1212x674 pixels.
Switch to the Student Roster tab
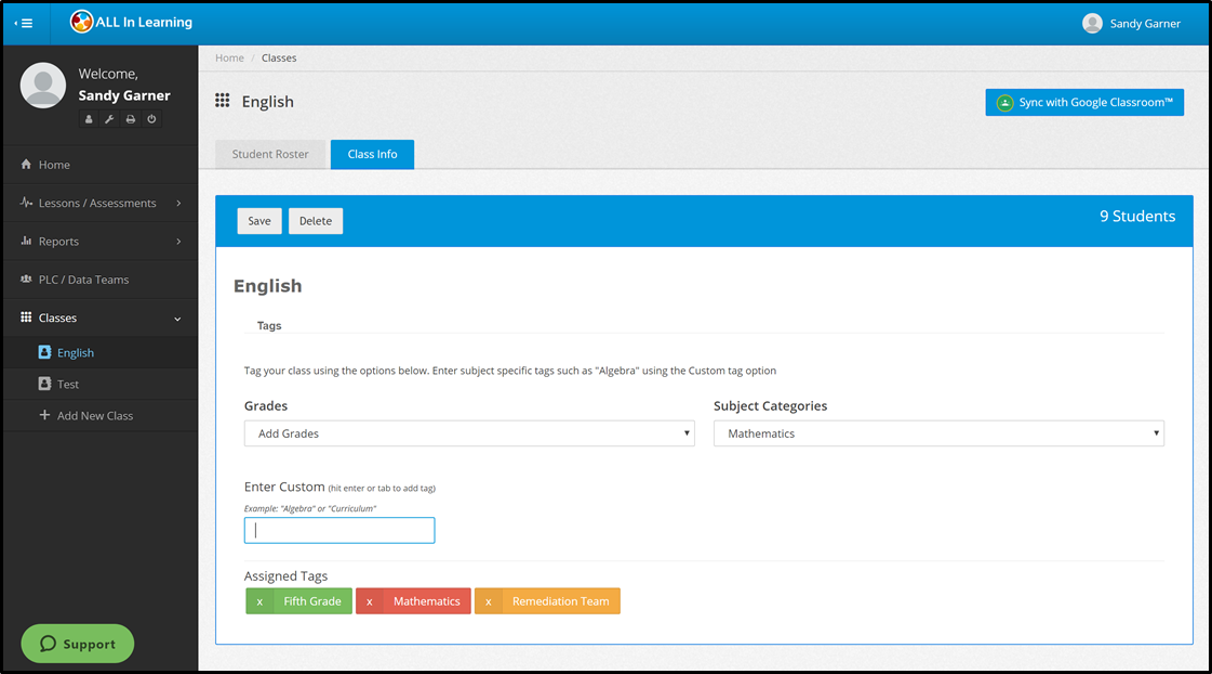click(x=270, y=155)
